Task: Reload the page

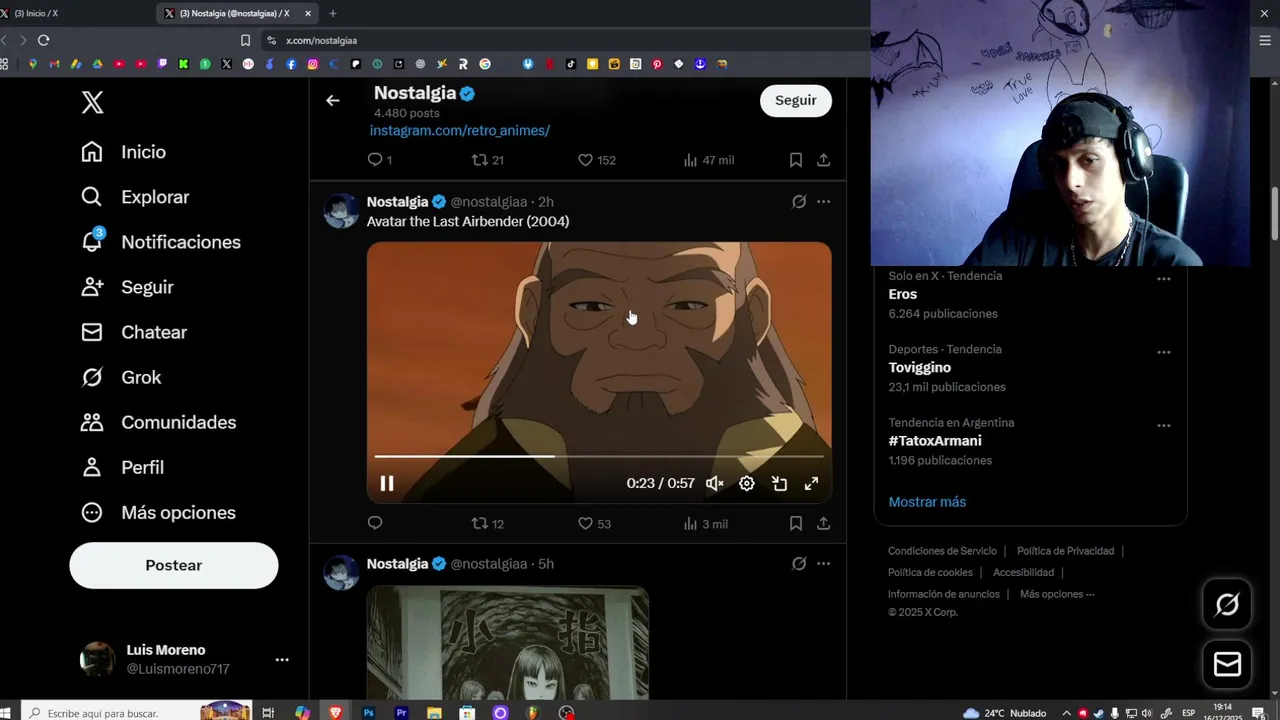Action: [43, 40]
